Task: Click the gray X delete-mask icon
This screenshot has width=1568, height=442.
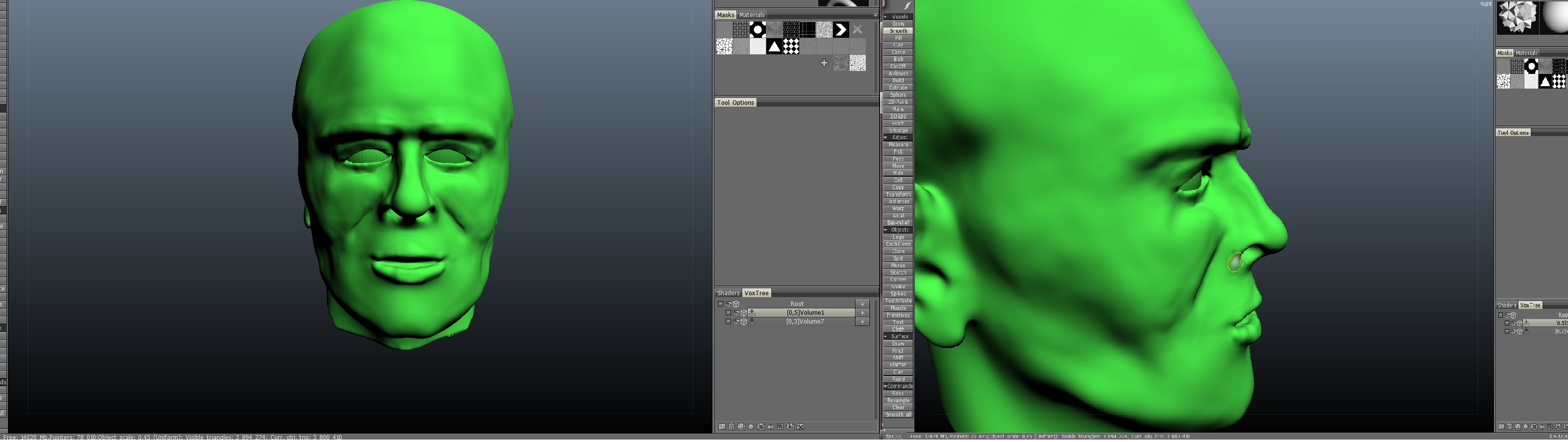Action: pos(857,29)
